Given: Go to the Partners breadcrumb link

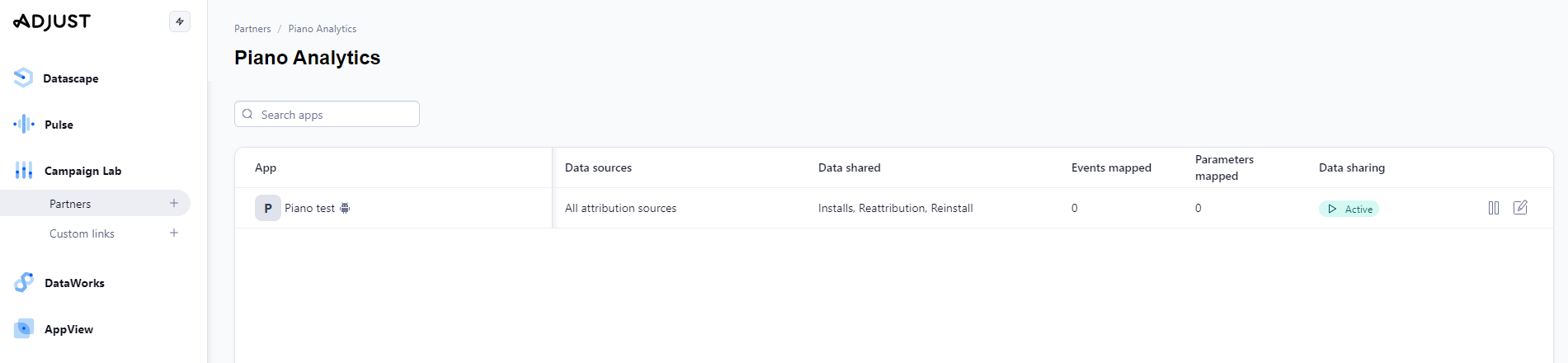Looking at the screenshot, I should [252, 29].
